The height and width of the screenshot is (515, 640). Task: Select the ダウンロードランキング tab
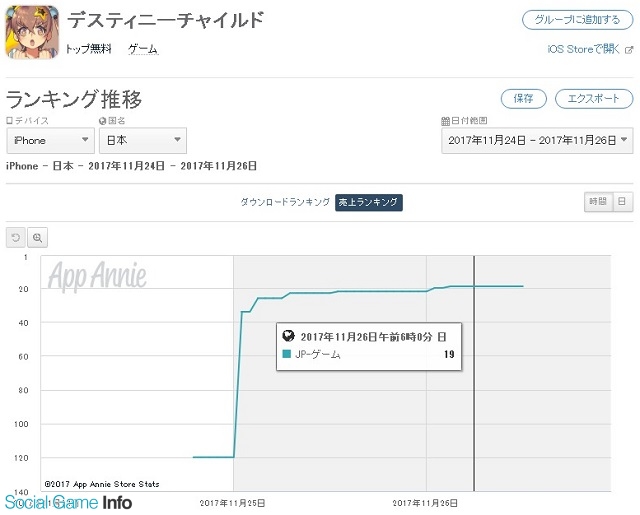285,202
